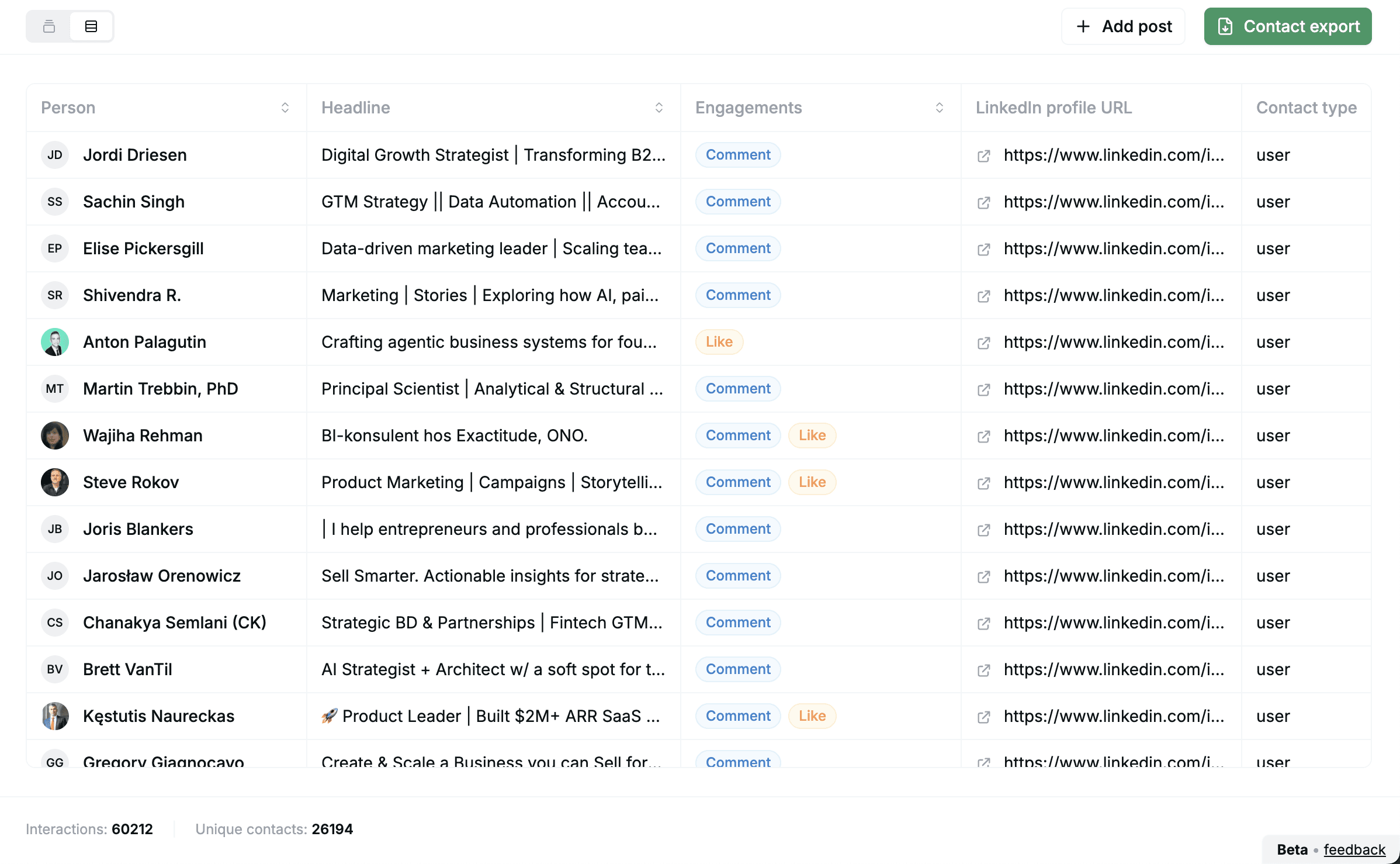Click the SS initials avatar for Sachin Singh
The width and height of the screenshot is (1400, 864).
click(55, 202)
